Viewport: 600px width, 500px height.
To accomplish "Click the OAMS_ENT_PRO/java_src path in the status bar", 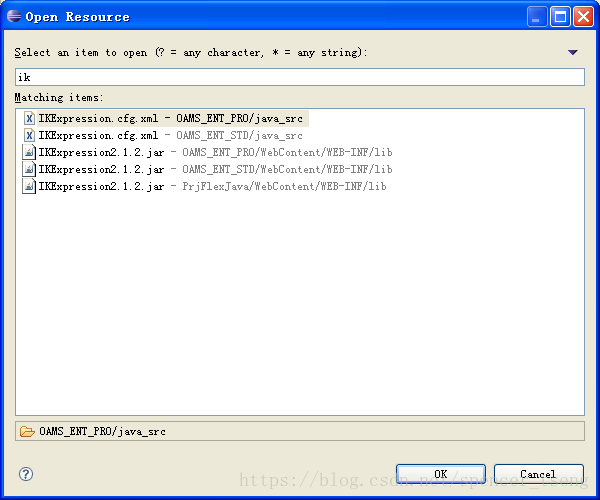I will click(x=103, y=432).
